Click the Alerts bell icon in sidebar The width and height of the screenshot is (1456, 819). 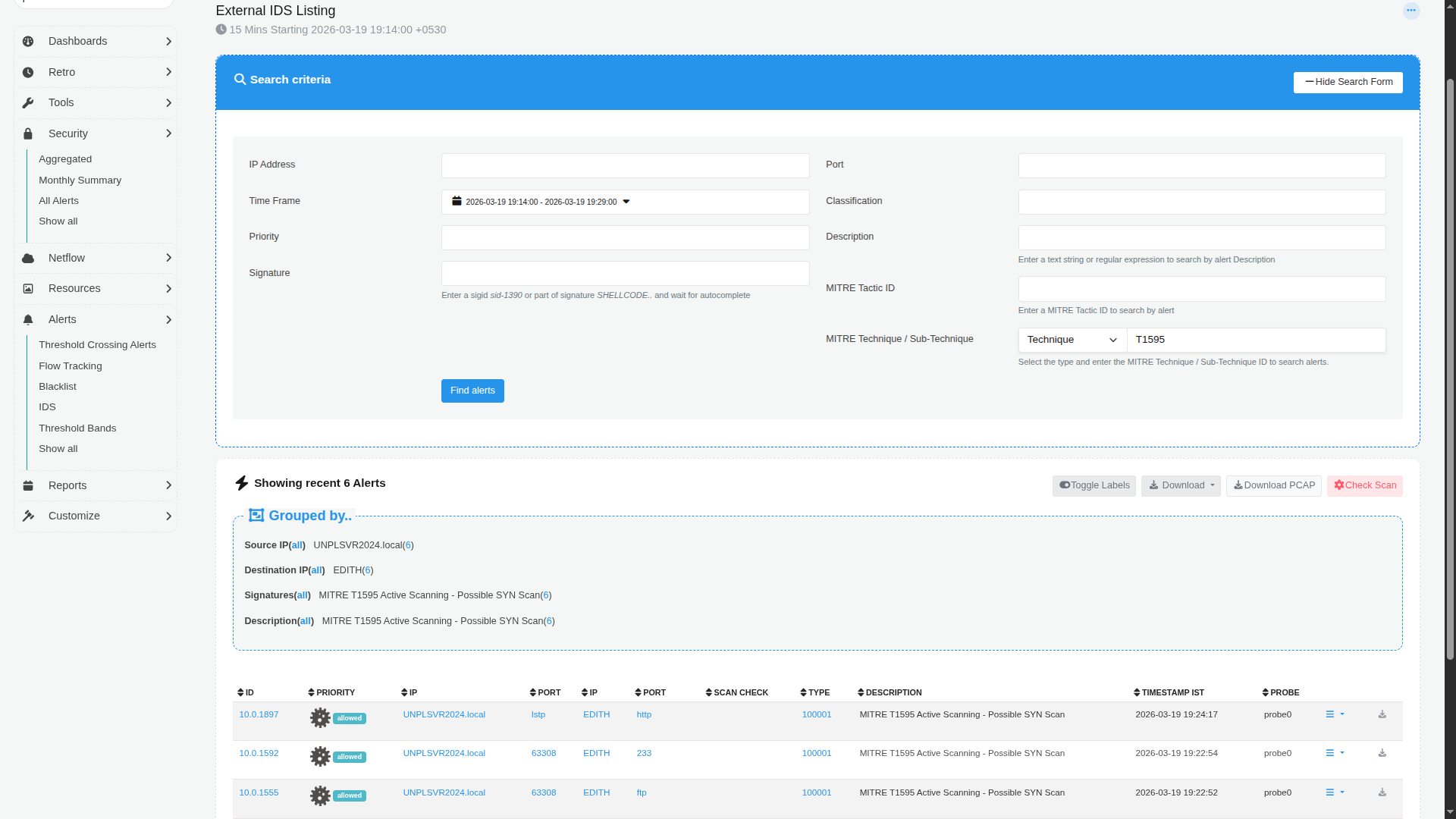28,320
